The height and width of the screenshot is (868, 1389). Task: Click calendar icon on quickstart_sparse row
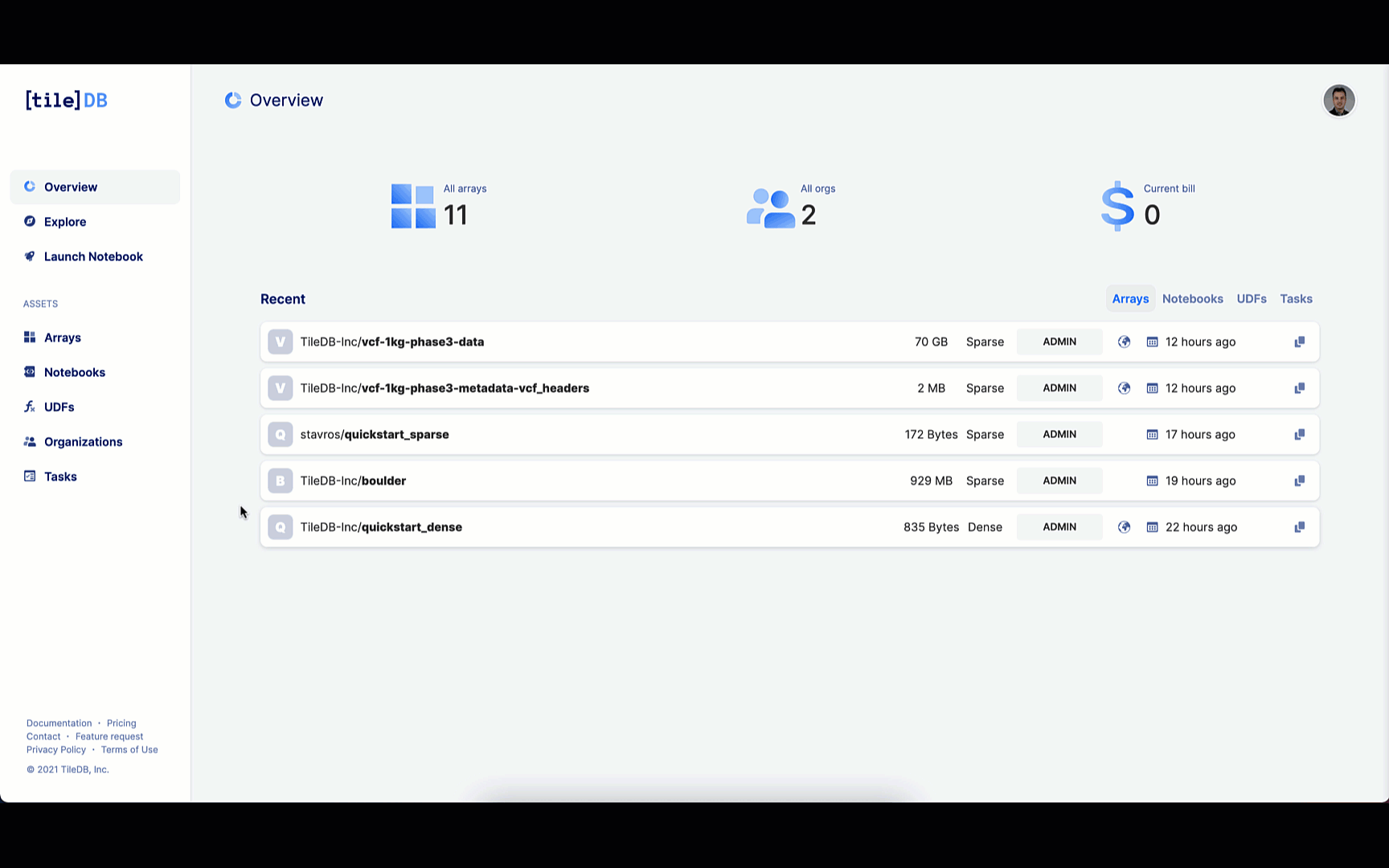[x=1152, y=435]
